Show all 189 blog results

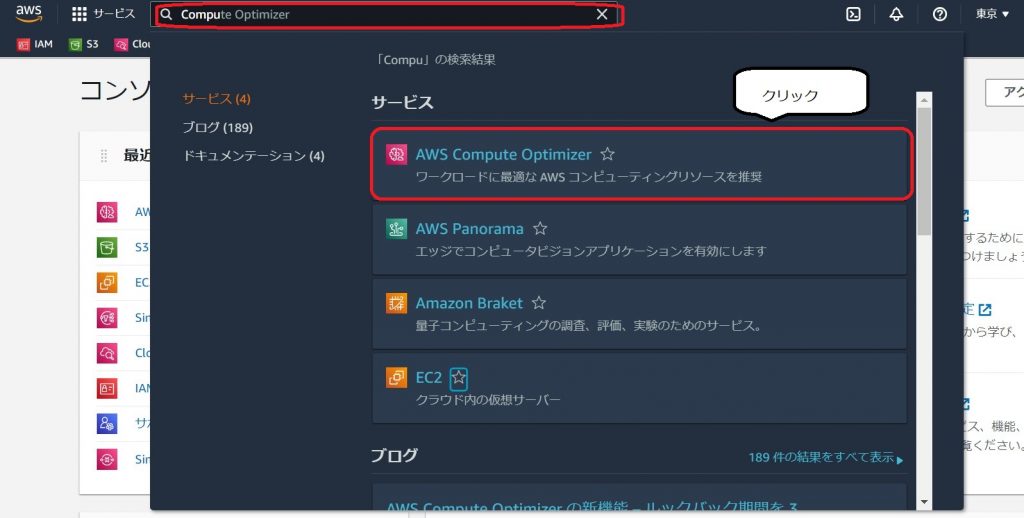(826, 457)
